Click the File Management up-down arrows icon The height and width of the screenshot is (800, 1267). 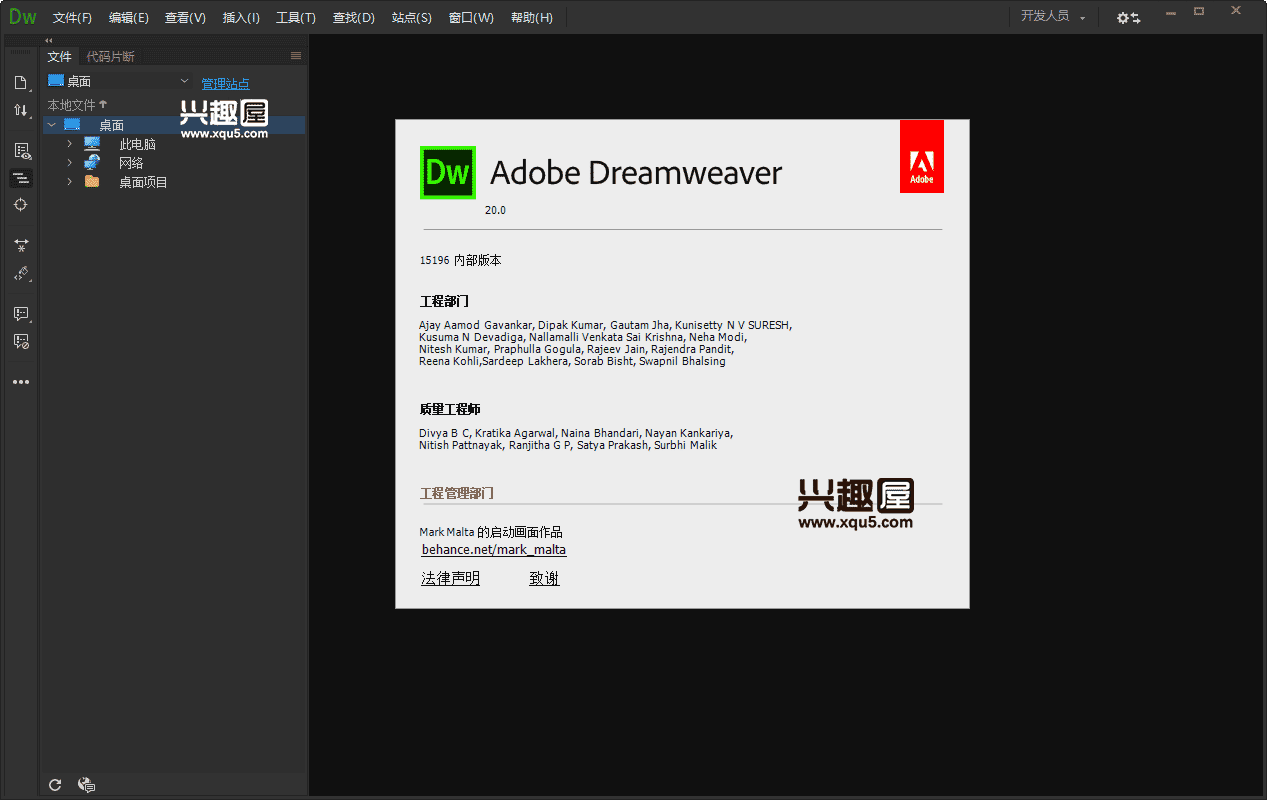pyautogui.click(x=20, y=110)
